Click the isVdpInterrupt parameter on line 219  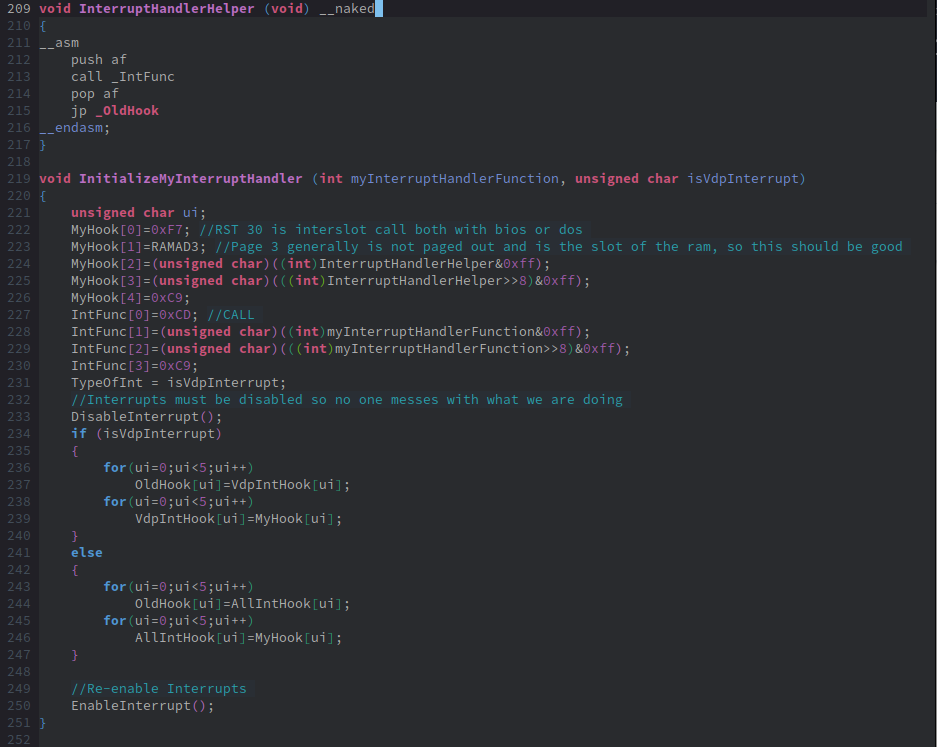pos(743,179)
